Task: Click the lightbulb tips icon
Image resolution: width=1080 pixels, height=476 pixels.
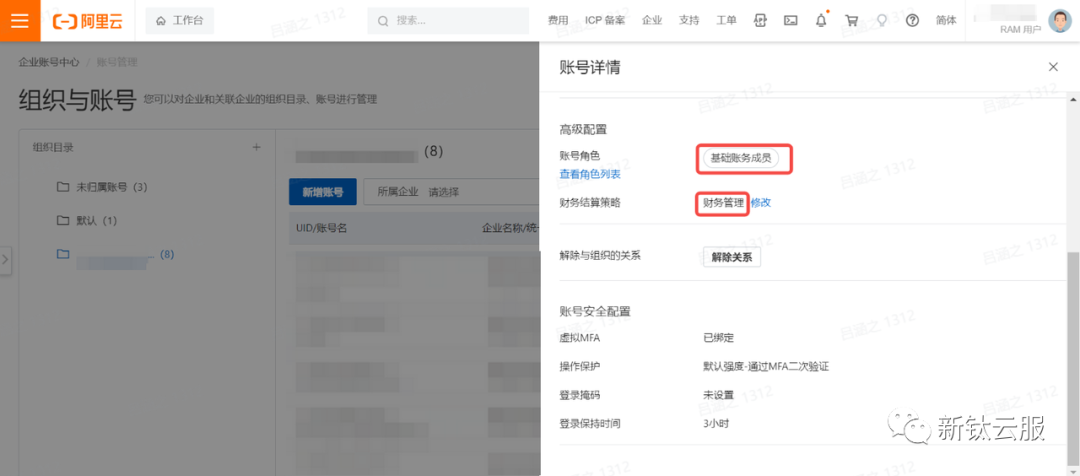Action: (x=882, y=21)
